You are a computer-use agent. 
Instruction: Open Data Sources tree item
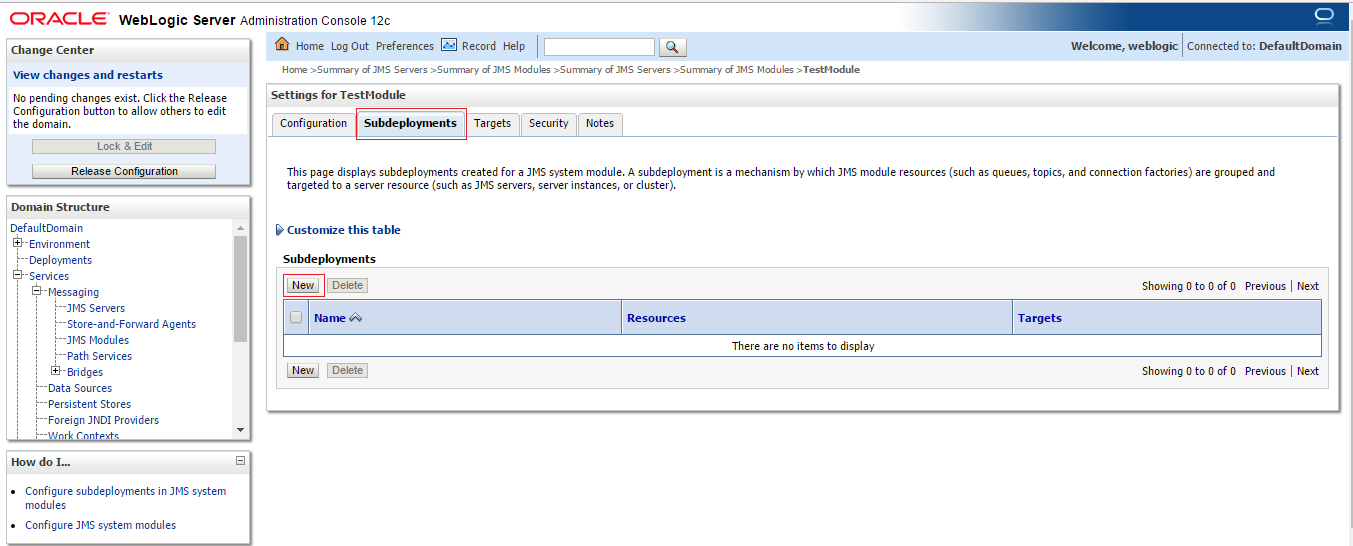pyautogui.click(x=80, y=388)
